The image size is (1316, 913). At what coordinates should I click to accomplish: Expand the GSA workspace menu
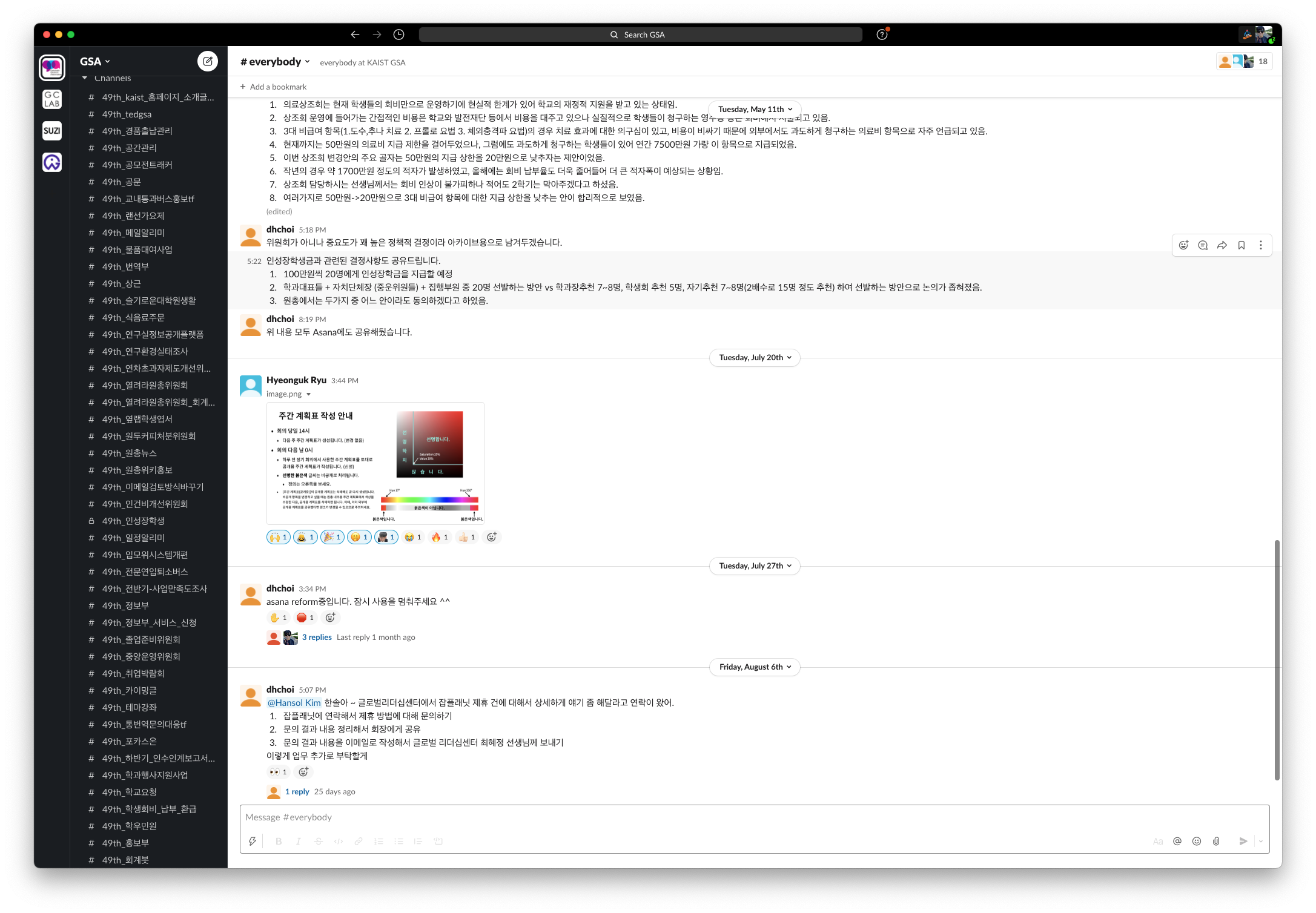[95, 61]
